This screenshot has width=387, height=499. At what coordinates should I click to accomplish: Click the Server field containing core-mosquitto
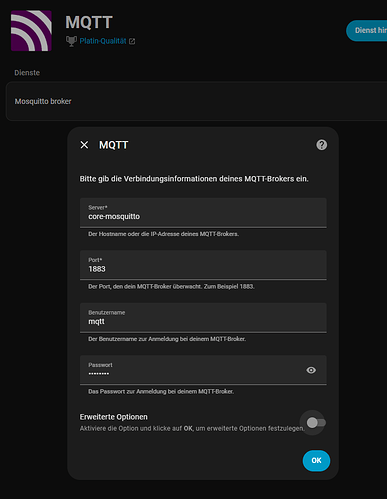(x=203, y=213)
